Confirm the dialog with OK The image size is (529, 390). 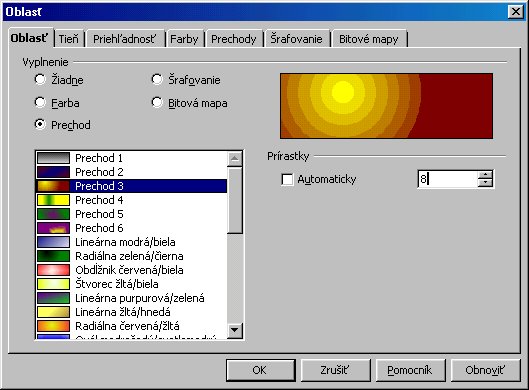[x=261, y=370]
